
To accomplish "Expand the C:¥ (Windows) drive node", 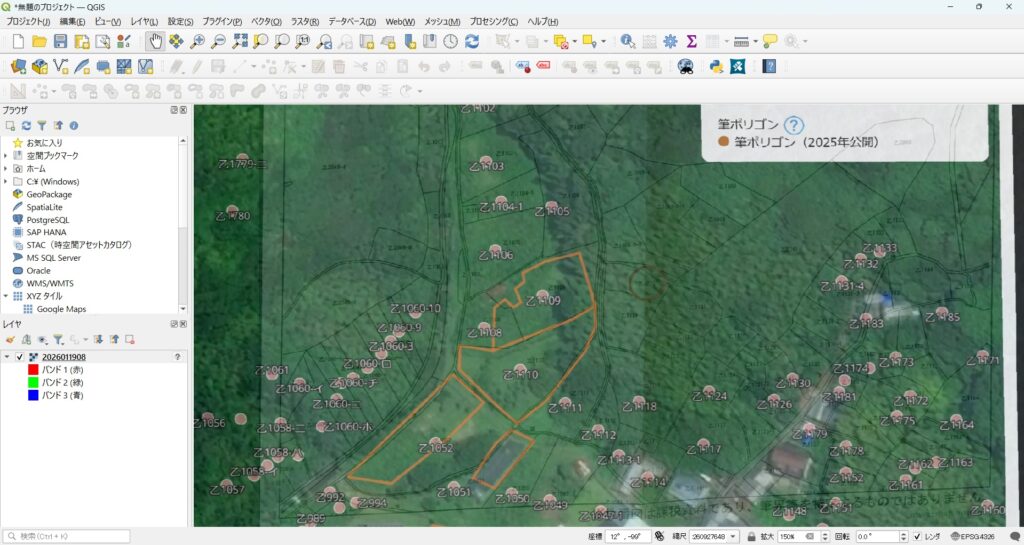I will click(x=6, y=182).
